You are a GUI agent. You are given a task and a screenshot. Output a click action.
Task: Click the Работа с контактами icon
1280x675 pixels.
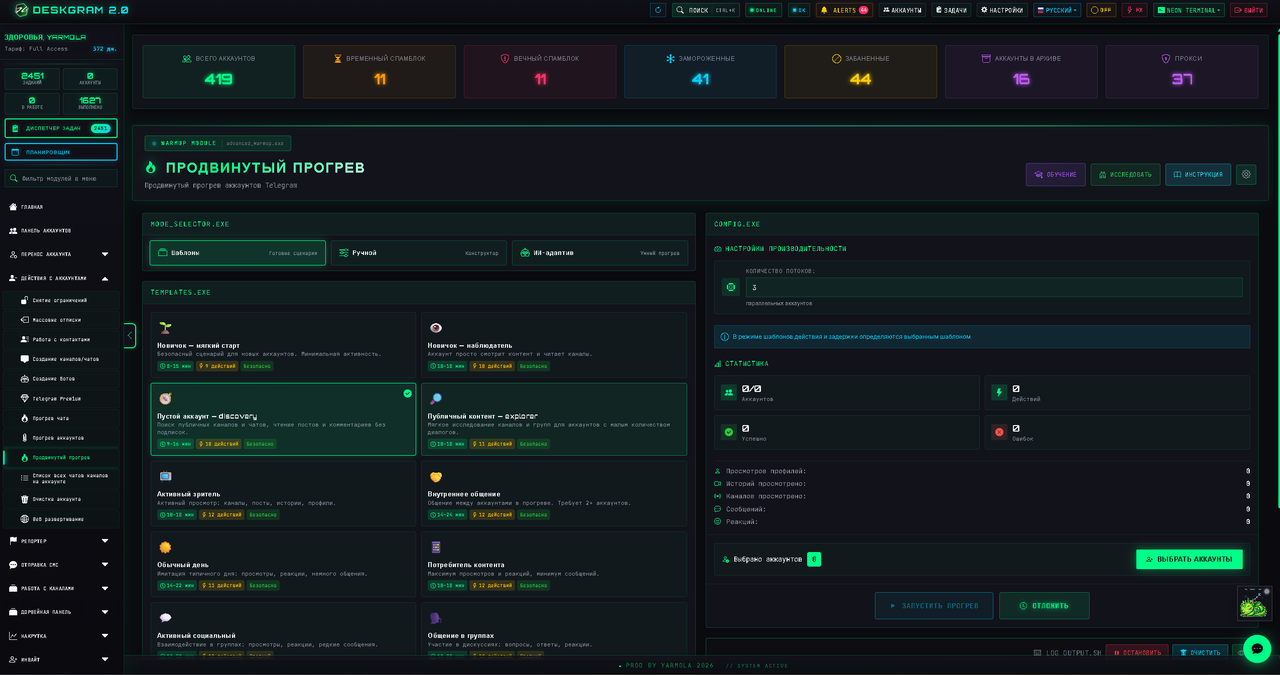[x=25, y=339]
